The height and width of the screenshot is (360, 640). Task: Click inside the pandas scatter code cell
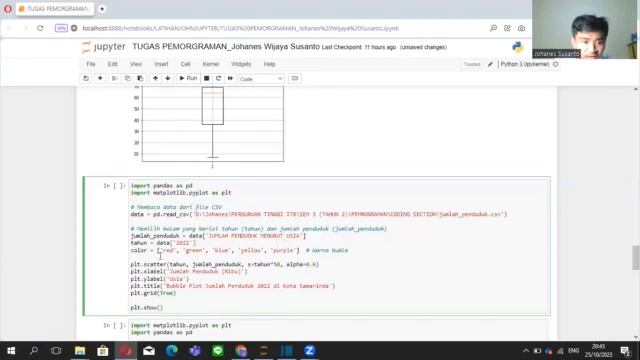tap(339, 247)
